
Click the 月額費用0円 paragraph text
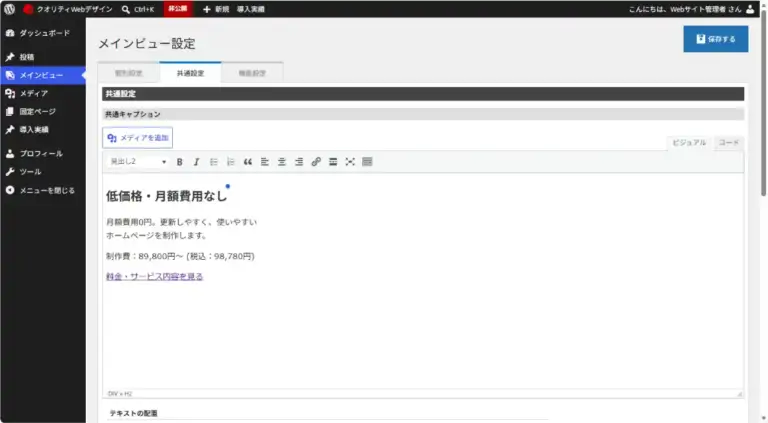pos(181,222)
